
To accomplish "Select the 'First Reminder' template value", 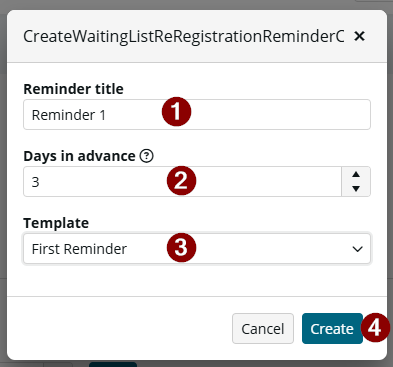I will point(79,249).
